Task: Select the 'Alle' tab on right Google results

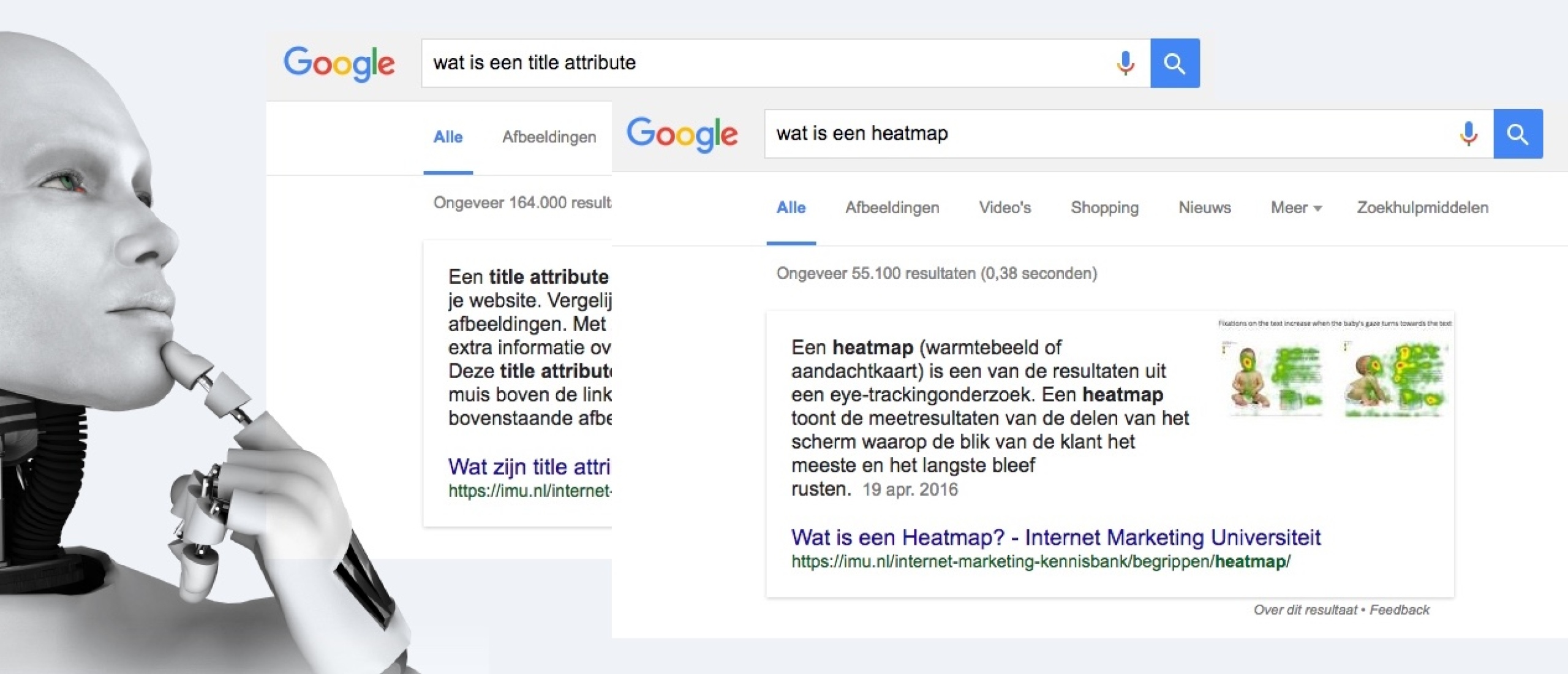Action: (x=790, y=207)
